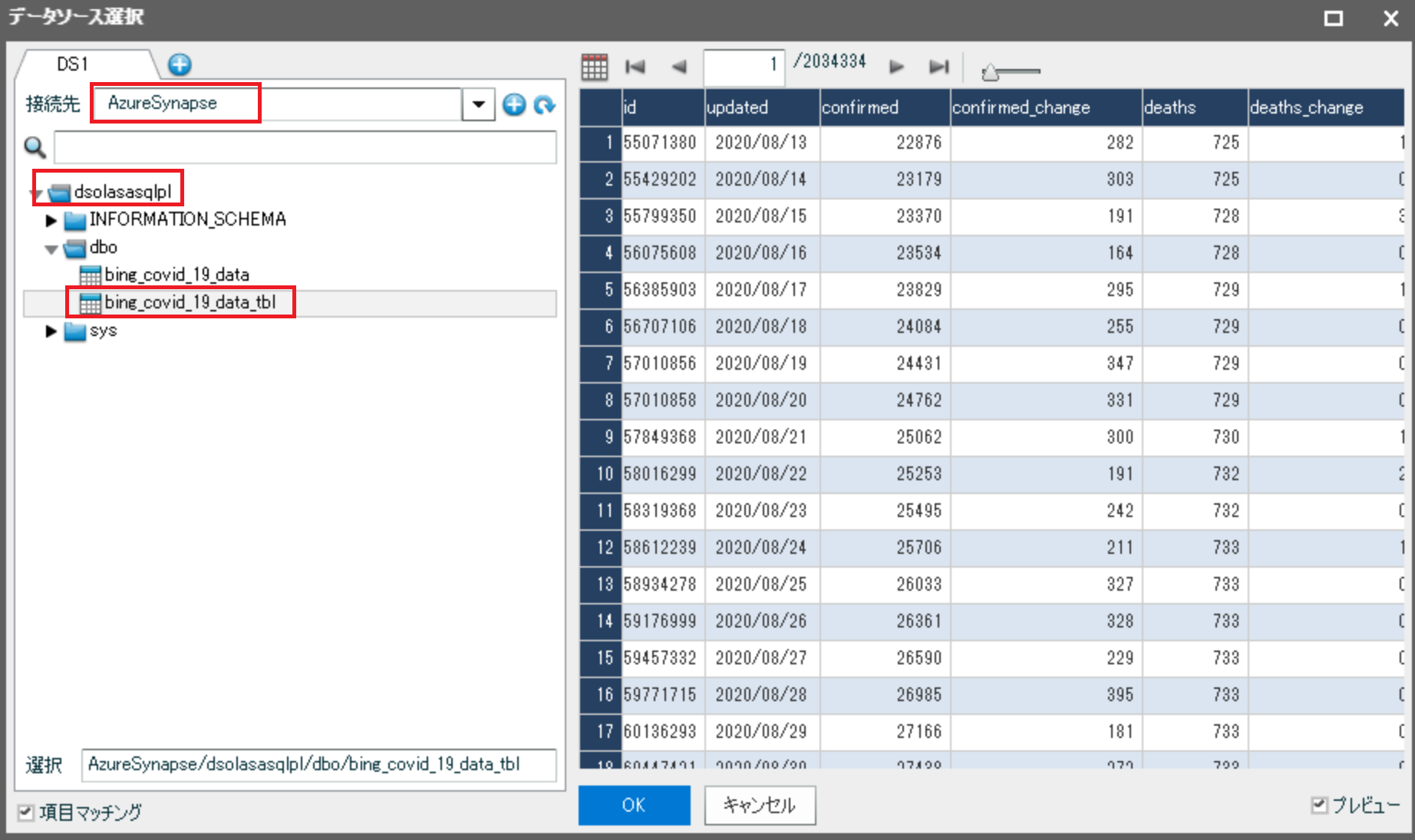Screen dimensions: 1415x840
Task: Expand the sys schema folder
Action: pos(51,331)
